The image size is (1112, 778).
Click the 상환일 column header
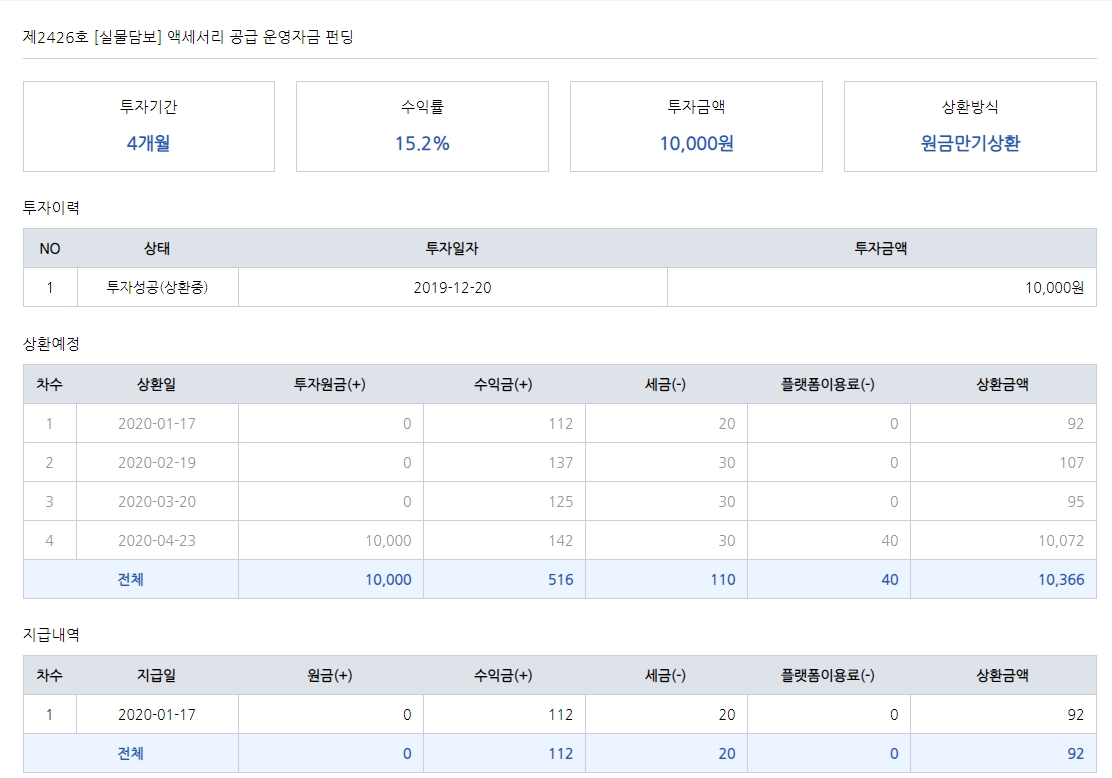157,384
